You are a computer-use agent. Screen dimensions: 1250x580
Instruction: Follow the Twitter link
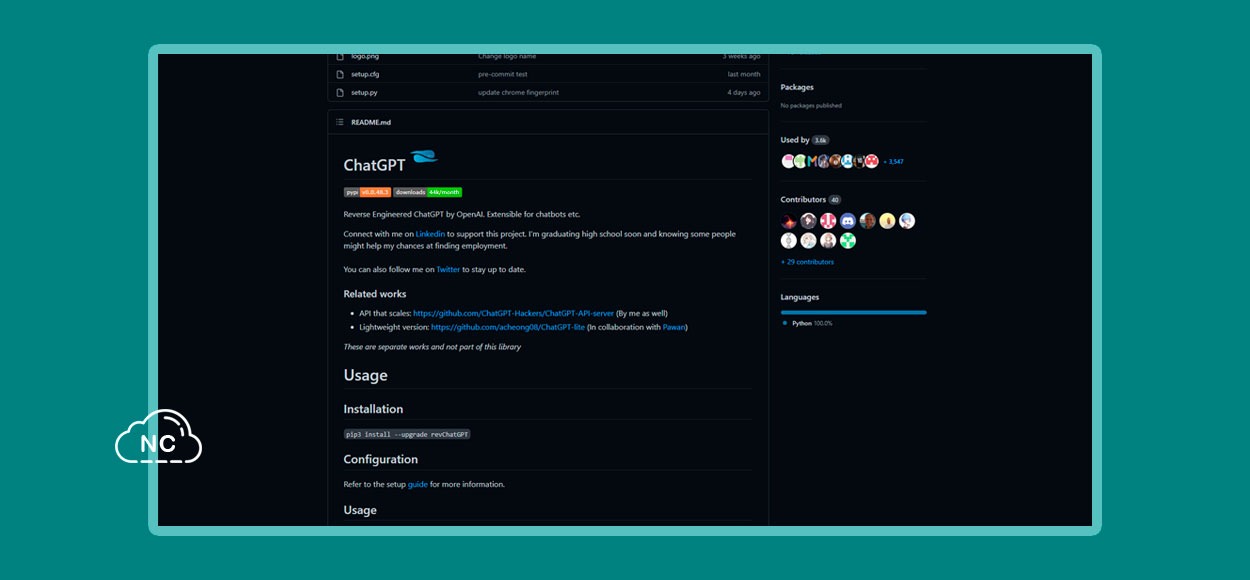click(x=448, y=269)
